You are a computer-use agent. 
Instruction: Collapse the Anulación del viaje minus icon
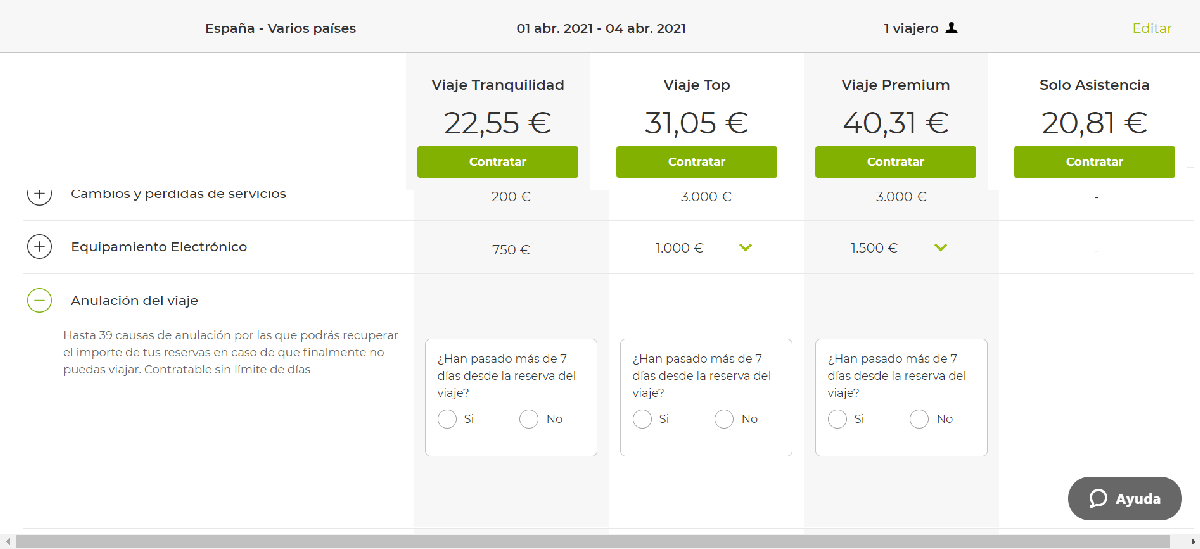point(39,299)
